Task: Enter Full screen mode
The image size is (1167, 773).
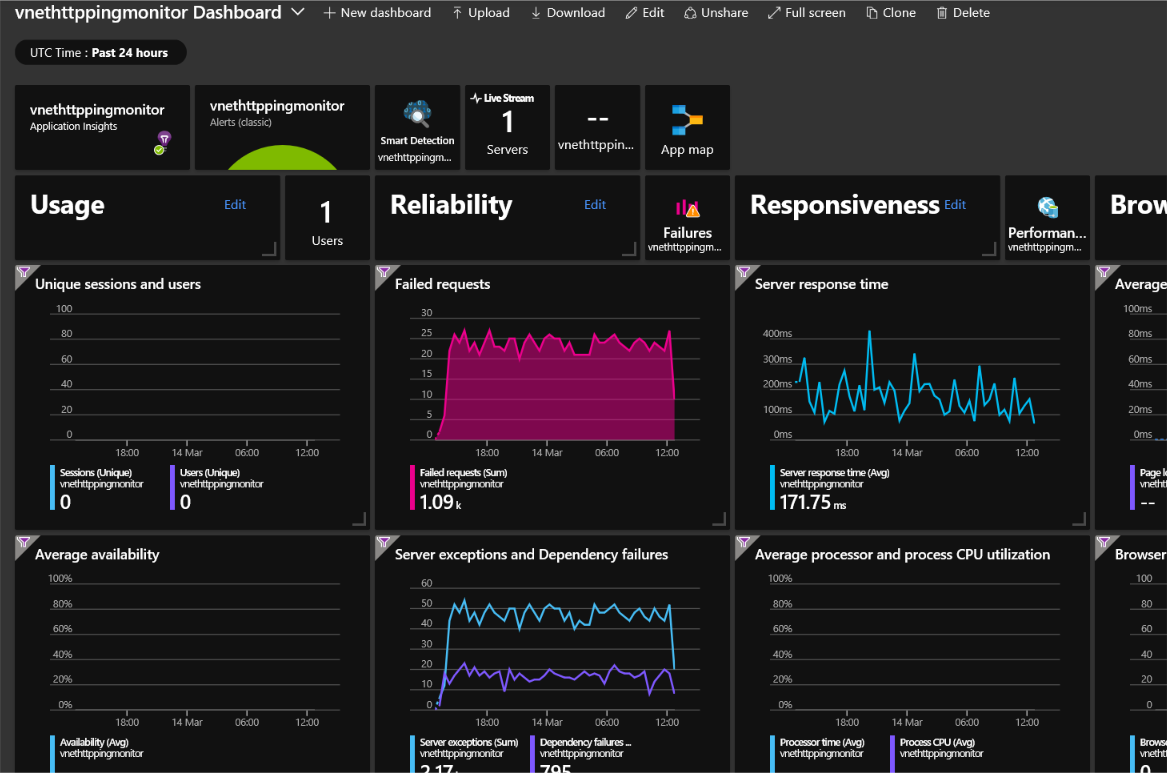Action: (807, 13)
